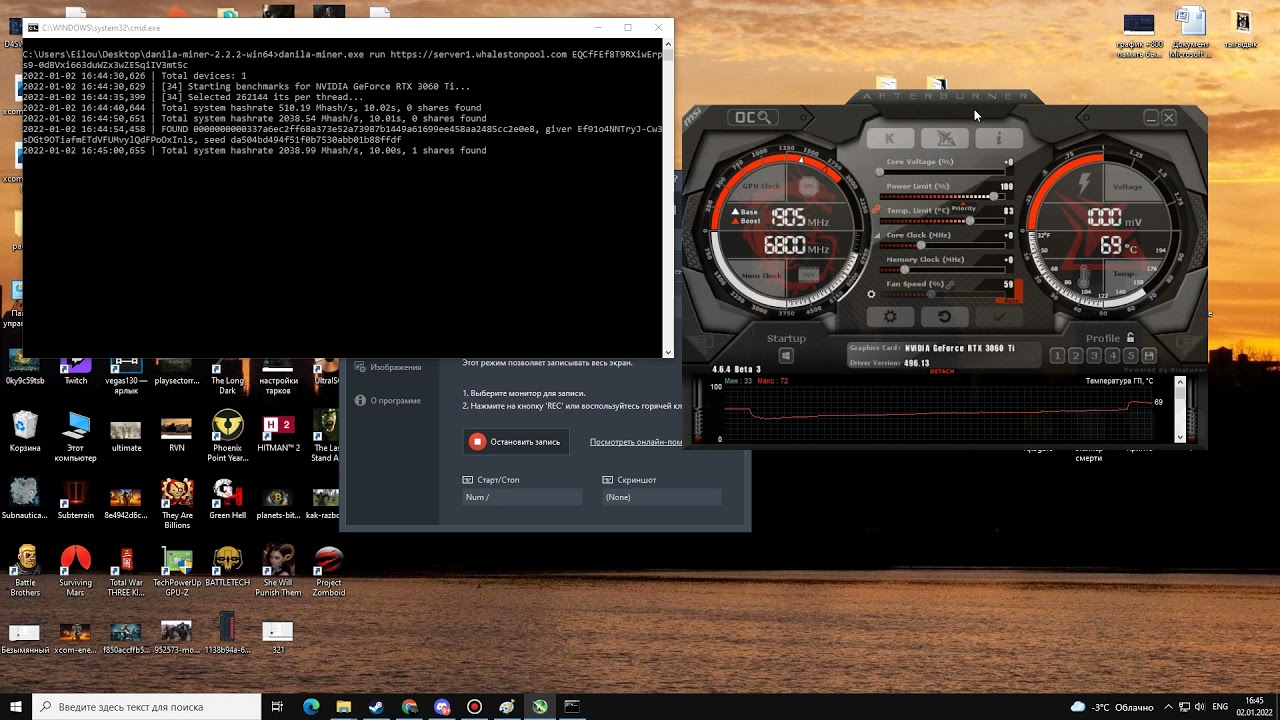Select the RVN desktop icon

177,433
